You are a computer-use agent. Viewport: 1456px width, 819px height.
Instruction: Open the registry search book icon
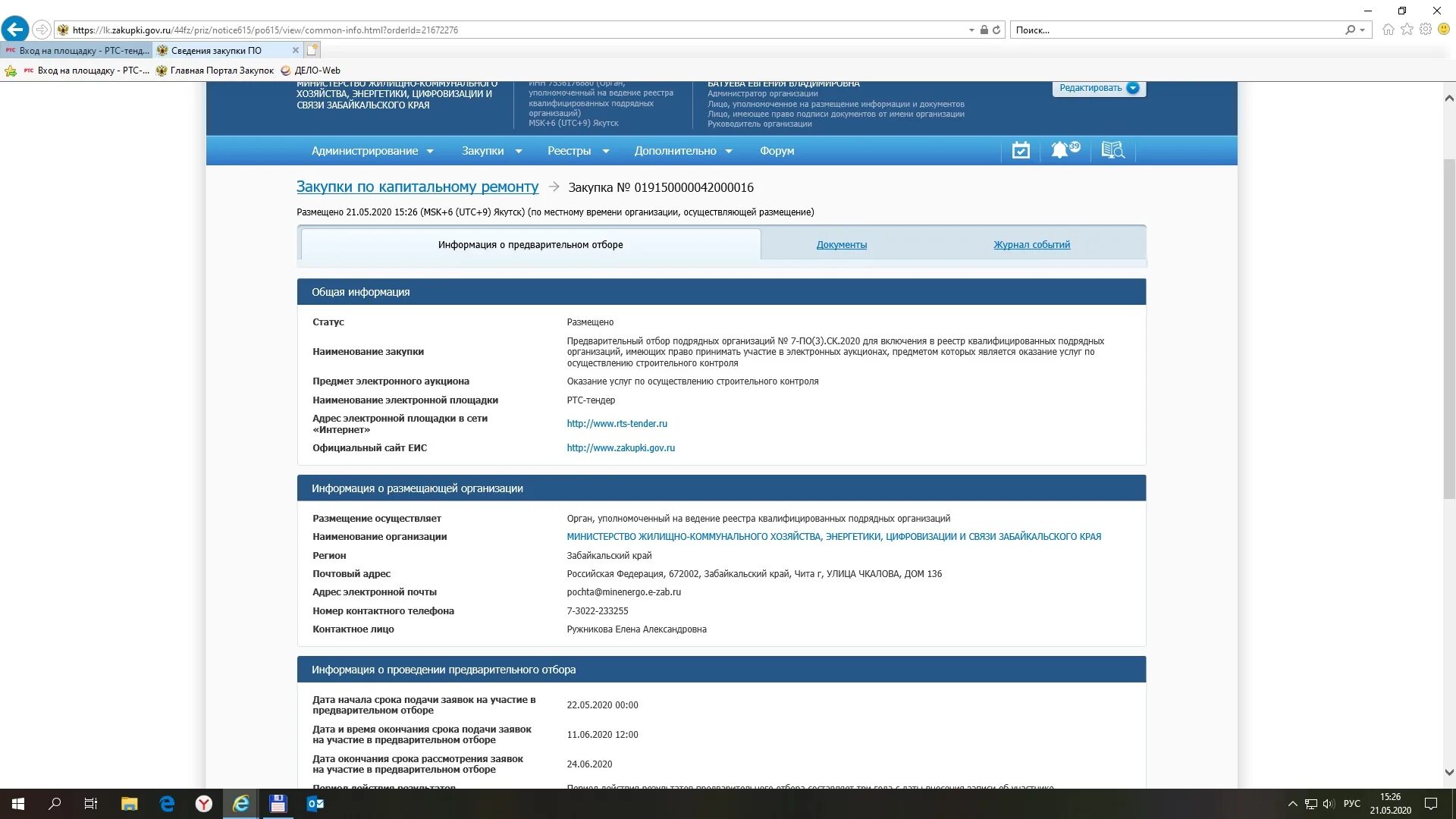[1112, 150]
